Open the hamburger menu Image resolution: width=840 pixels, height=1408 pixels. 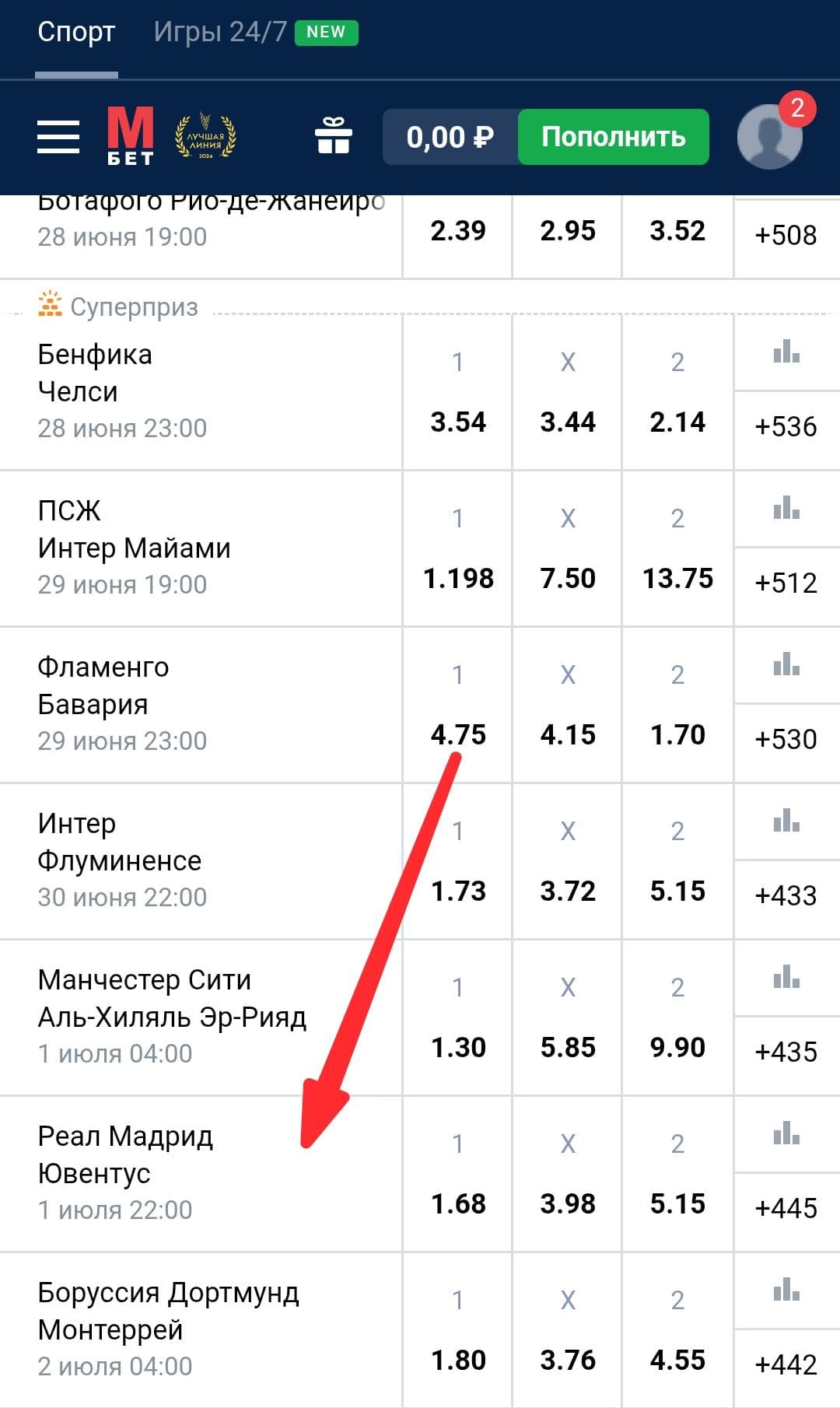58,137
